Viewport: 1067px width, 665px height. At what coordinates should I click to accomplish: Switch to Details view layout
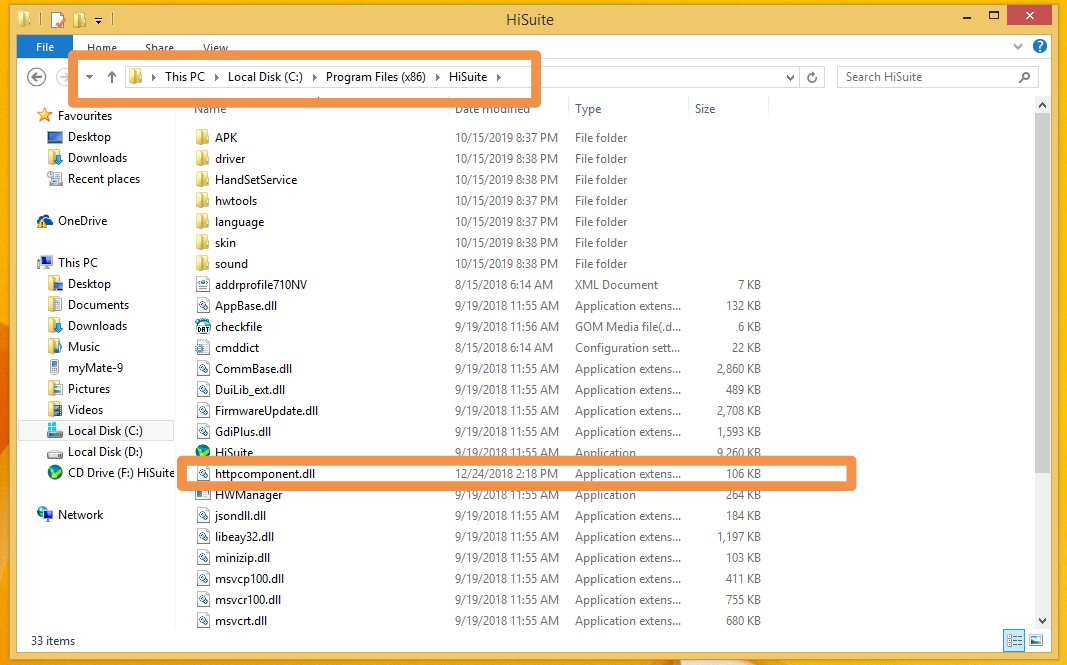point(1014,640)
